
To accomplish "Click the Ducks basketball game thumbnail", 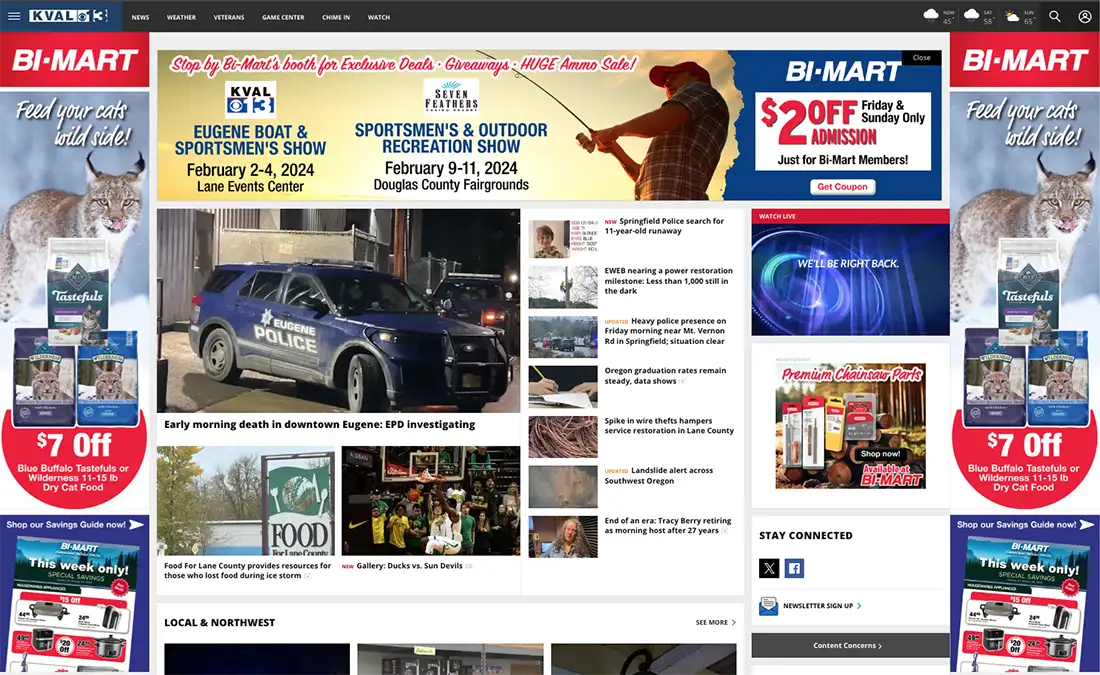I will [x=431, y=501].
